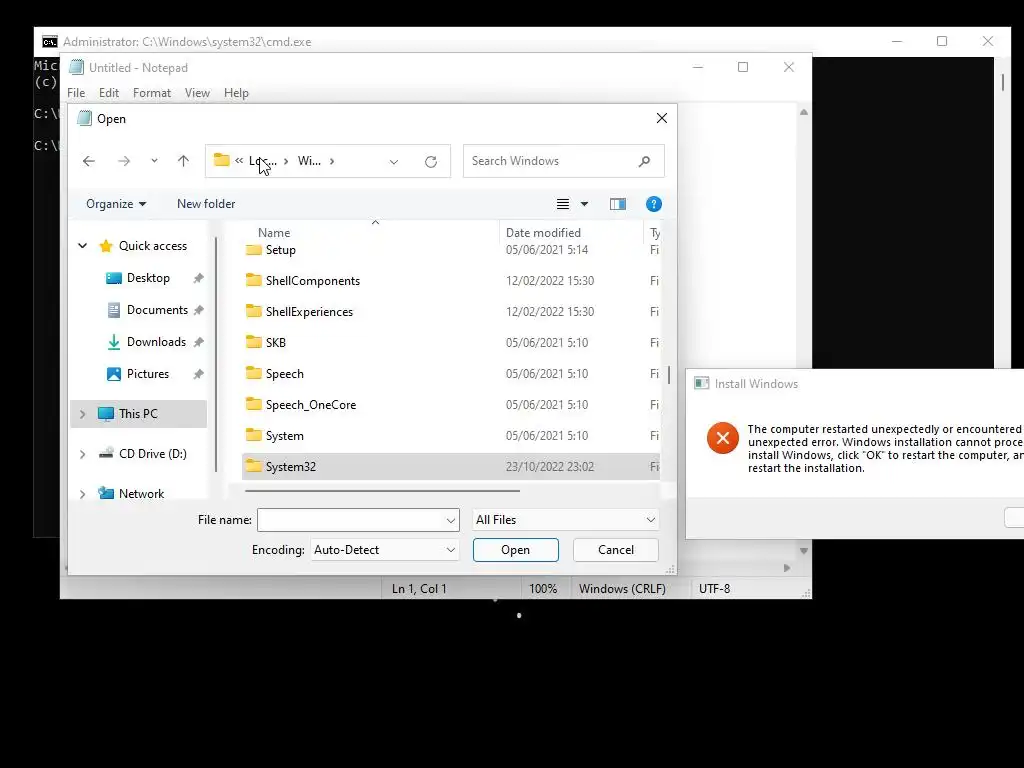Click the New folder button

206,204
